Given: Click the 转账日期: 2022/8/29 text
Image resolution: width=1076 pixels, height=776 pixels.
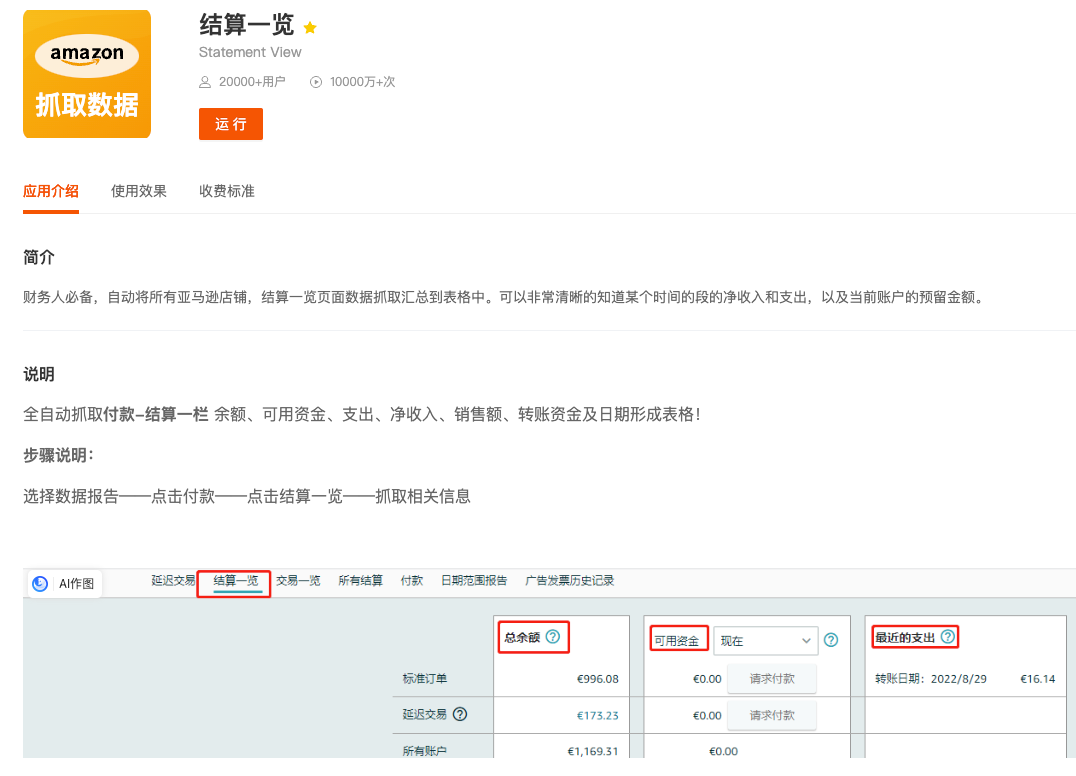Looking at the screenshot, I should [x=931, y=679].
